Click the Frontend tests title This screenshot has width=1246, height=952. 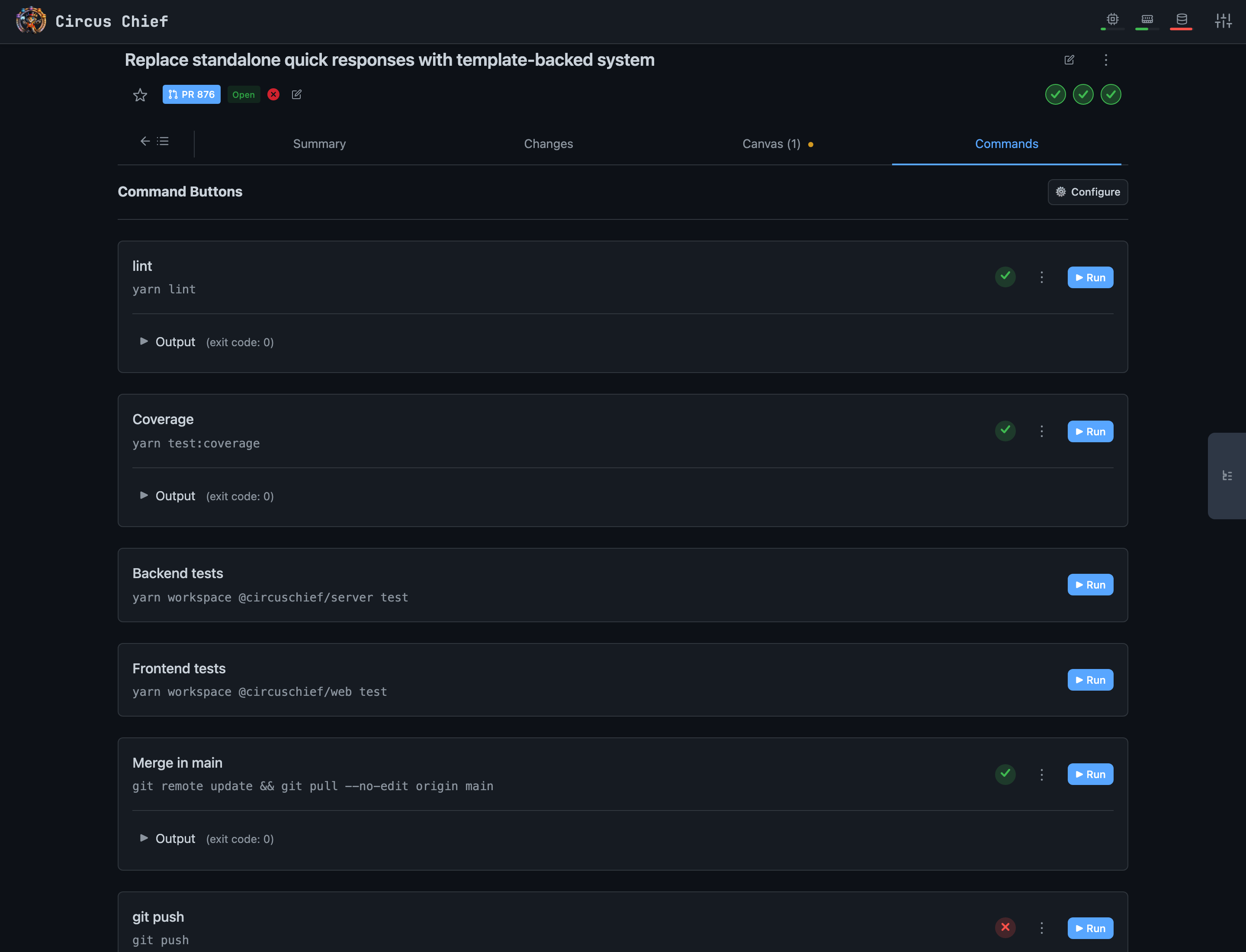click(179, 669)
